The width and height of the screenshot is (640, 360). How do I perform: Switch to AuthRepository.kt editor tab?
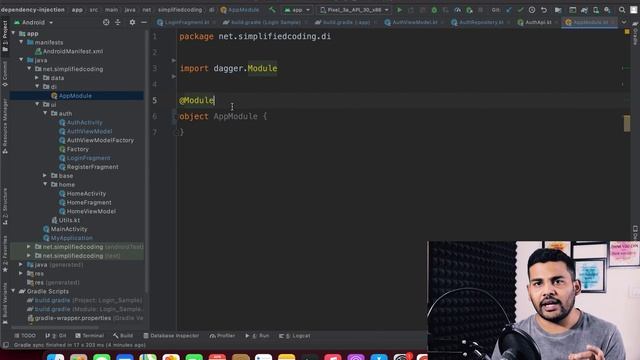478,22
